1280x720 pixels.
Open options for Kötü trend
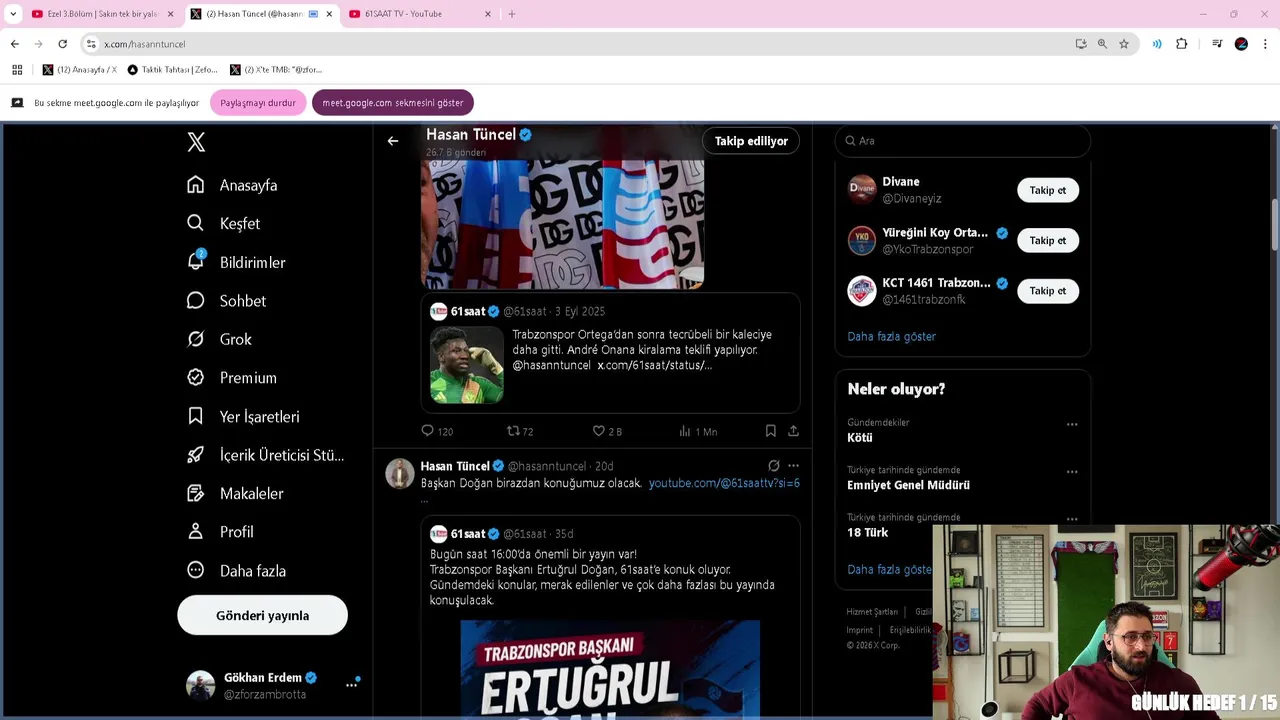(x=1072, y=424)
